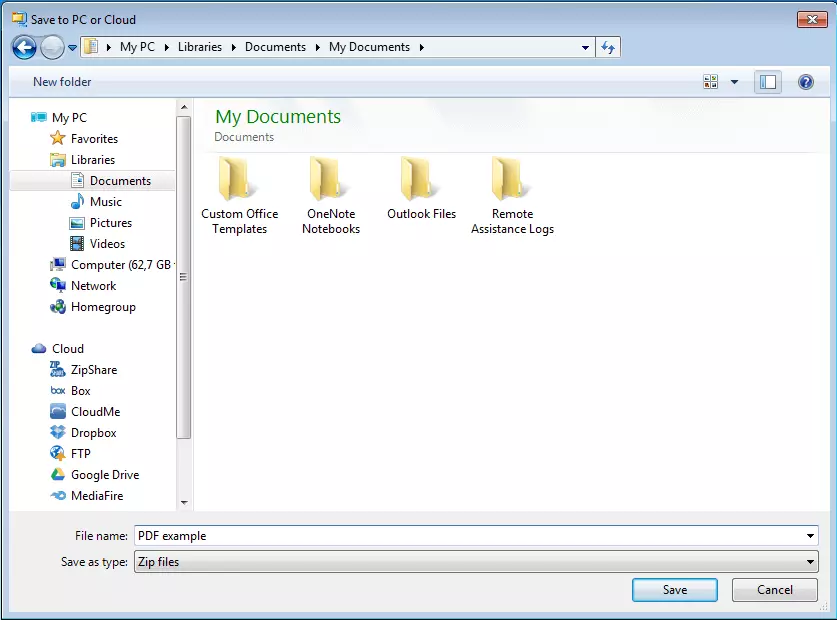
Task: Select Videos library in the tree
Action: tap(107, 244)
